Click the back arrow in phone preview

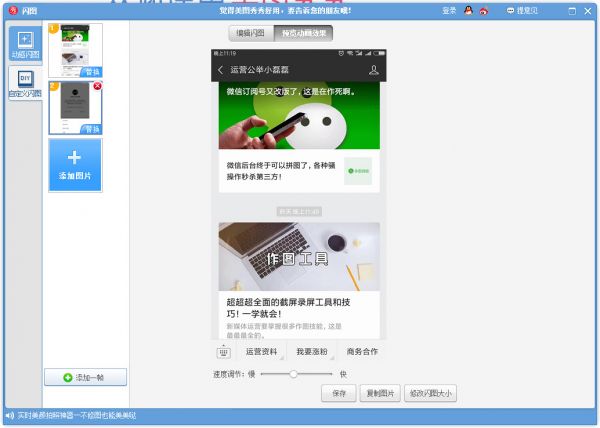point(220,70)
